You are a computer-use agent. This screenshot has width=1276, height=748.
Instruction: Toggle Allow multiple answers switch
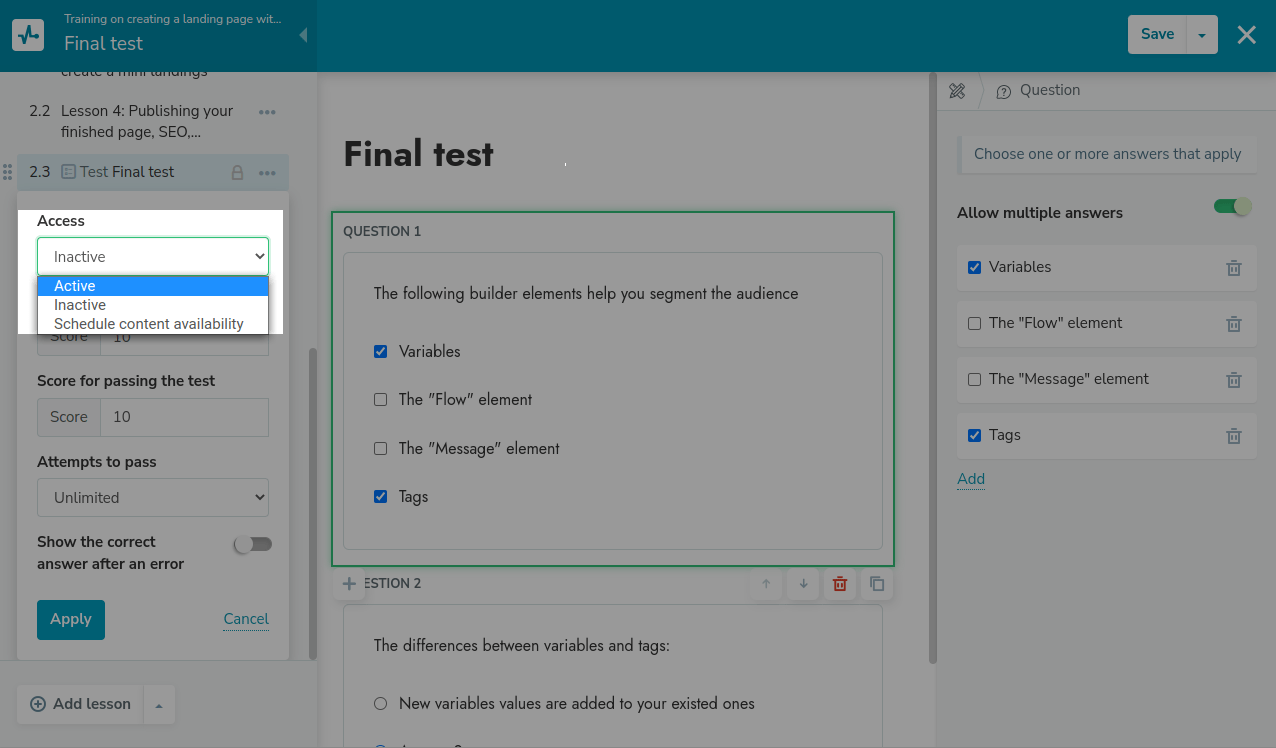[x=1232, y=207]
